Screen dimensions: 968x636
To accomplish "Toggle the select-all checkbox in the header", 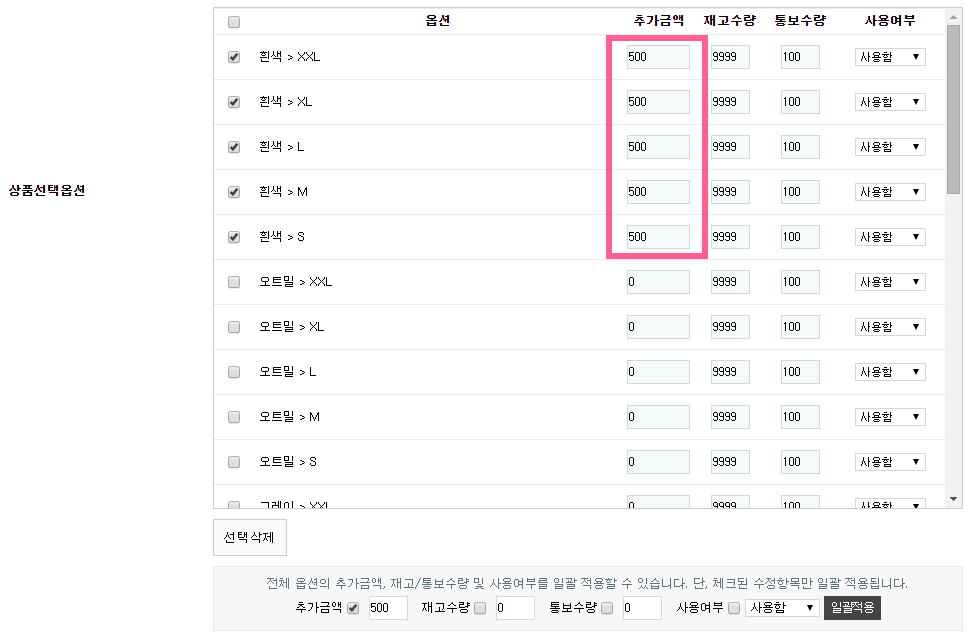I will (234, 21).
